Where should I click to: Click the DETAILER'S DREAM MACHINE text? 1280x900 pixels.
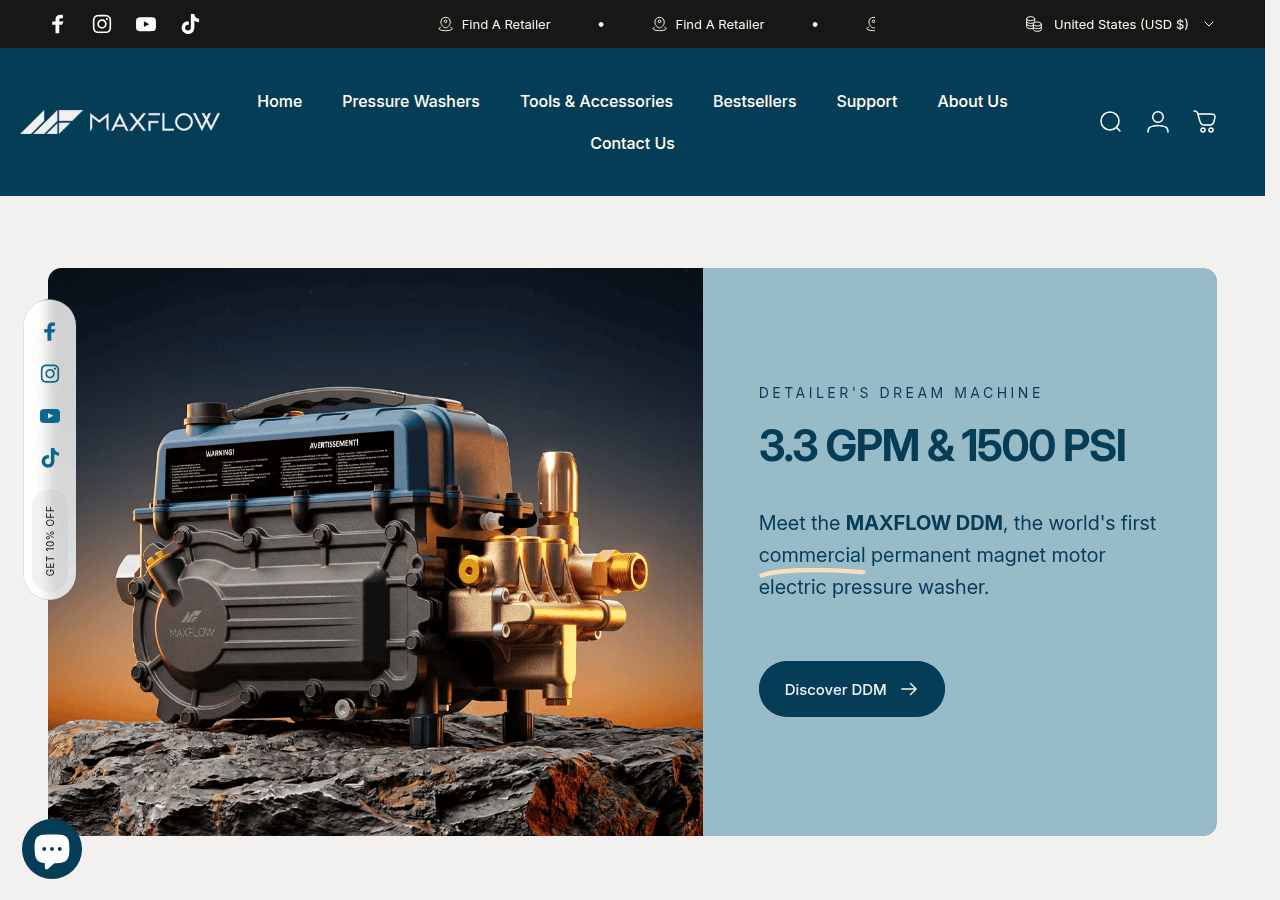(901, 393)
